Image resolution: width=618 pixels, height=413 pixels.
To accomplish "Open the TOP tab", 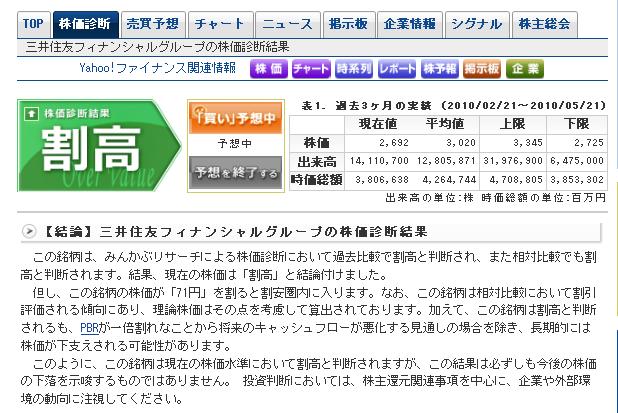I will click(34, 24).
